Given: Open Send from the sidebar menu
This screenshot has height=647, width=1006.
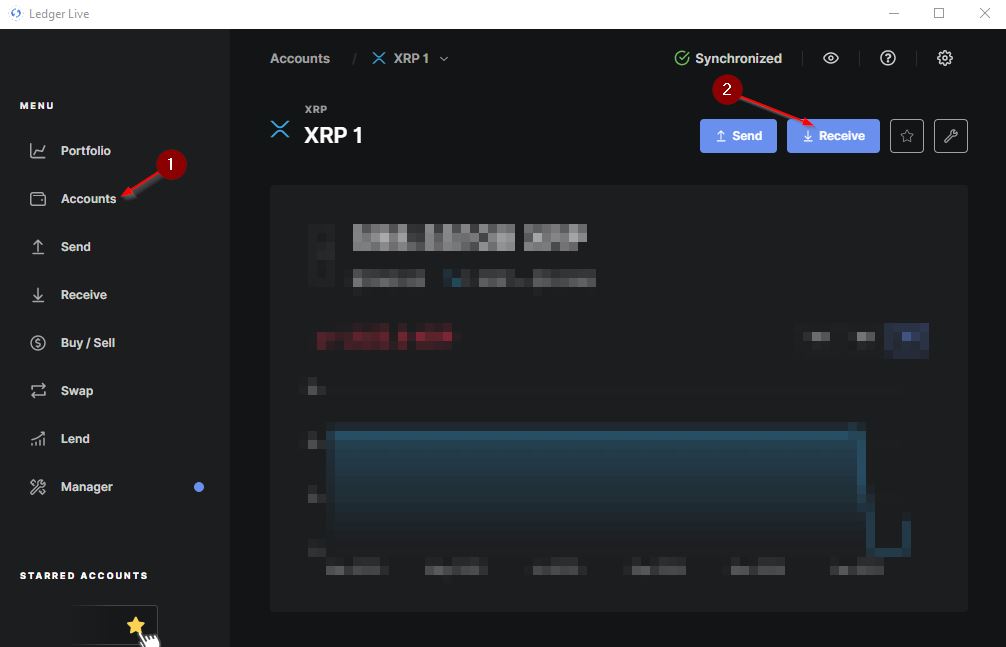Looking at the screenshot, I should click(x=75, y=247).
